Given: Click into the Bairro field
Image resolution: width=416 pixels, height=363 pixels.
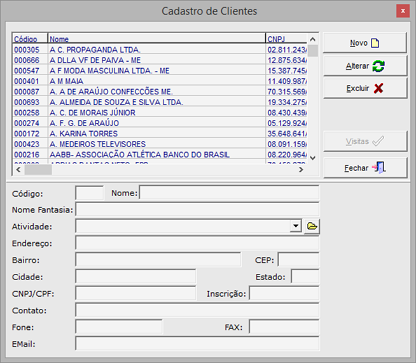Looking at the screenshot, I should click(158, 260).
